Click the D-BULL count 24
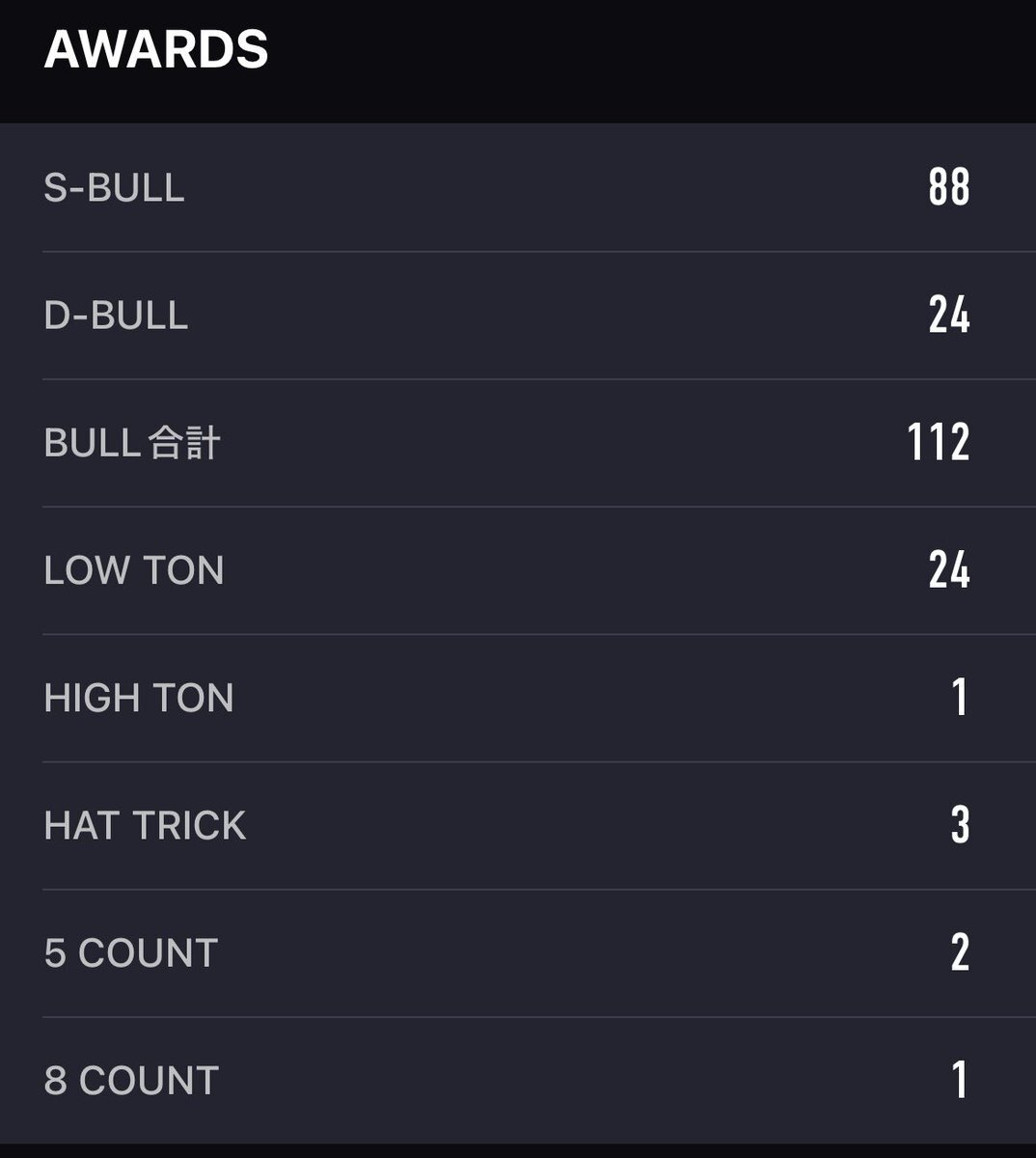 [949, 316]
